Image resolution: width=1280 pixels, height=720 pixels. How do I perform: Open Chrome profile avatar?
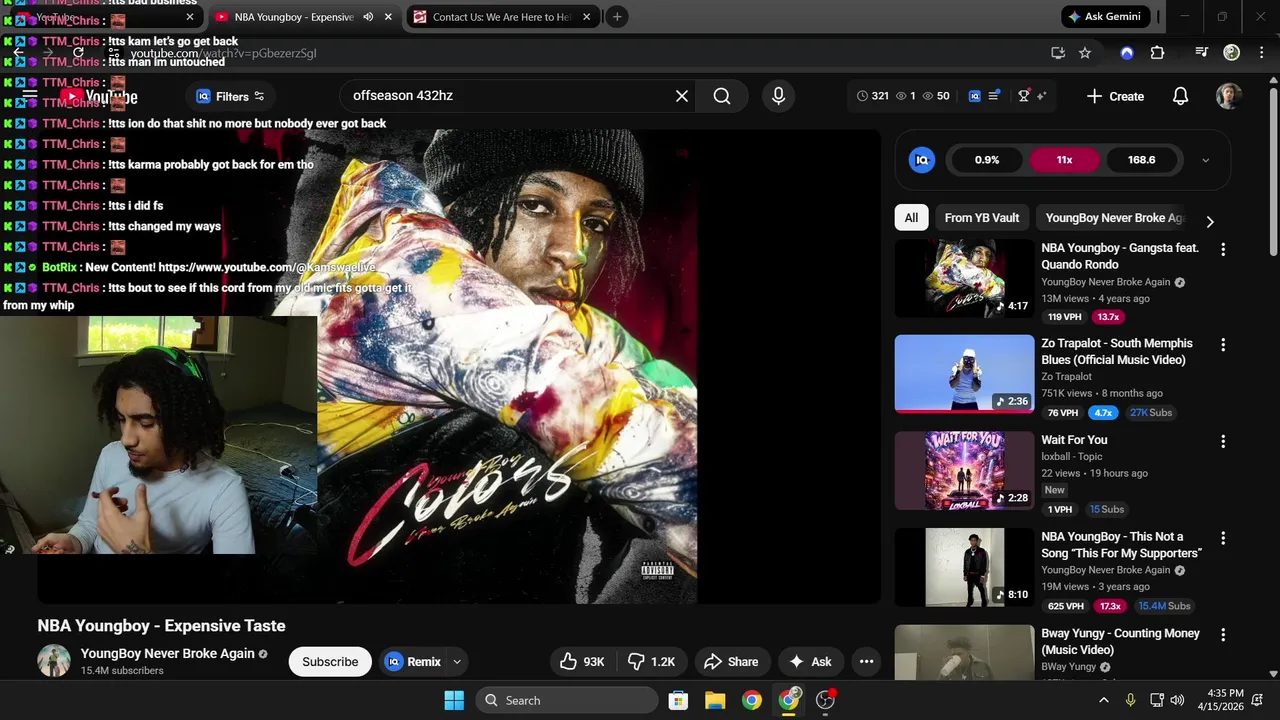pos(1232,53)
